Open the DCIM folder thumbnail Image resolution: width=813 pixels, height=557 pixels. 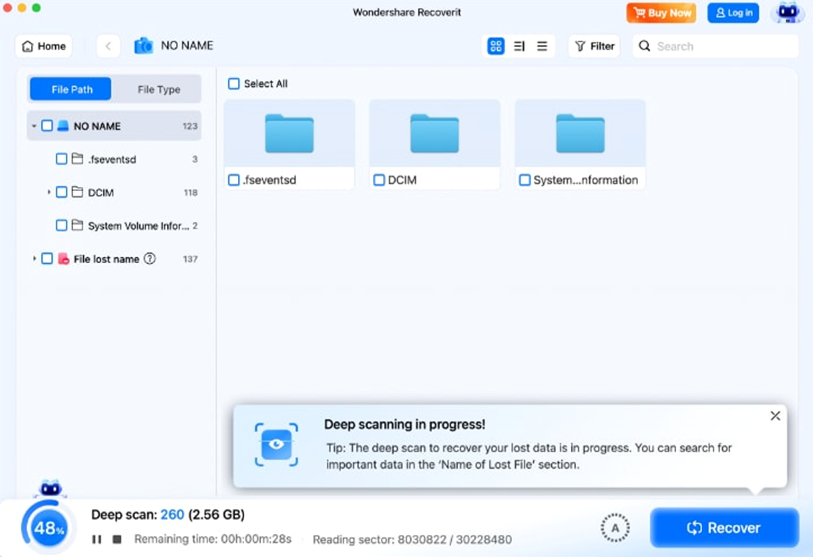tap(434, 133)
